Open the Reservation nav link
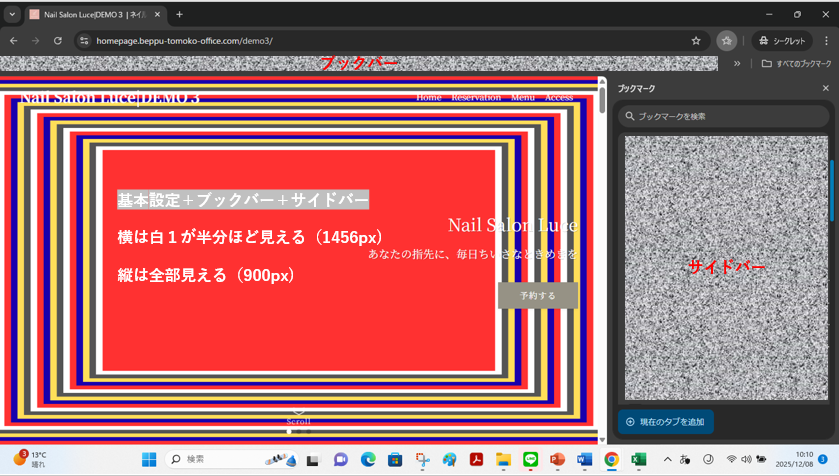 (x=476, y=97)
